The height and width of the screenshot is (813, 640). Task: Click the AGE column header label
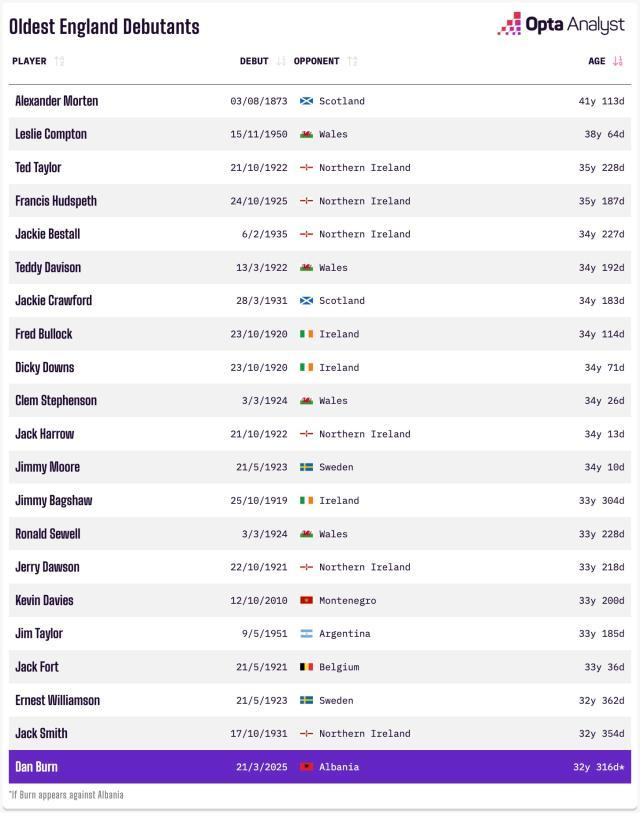597,61
